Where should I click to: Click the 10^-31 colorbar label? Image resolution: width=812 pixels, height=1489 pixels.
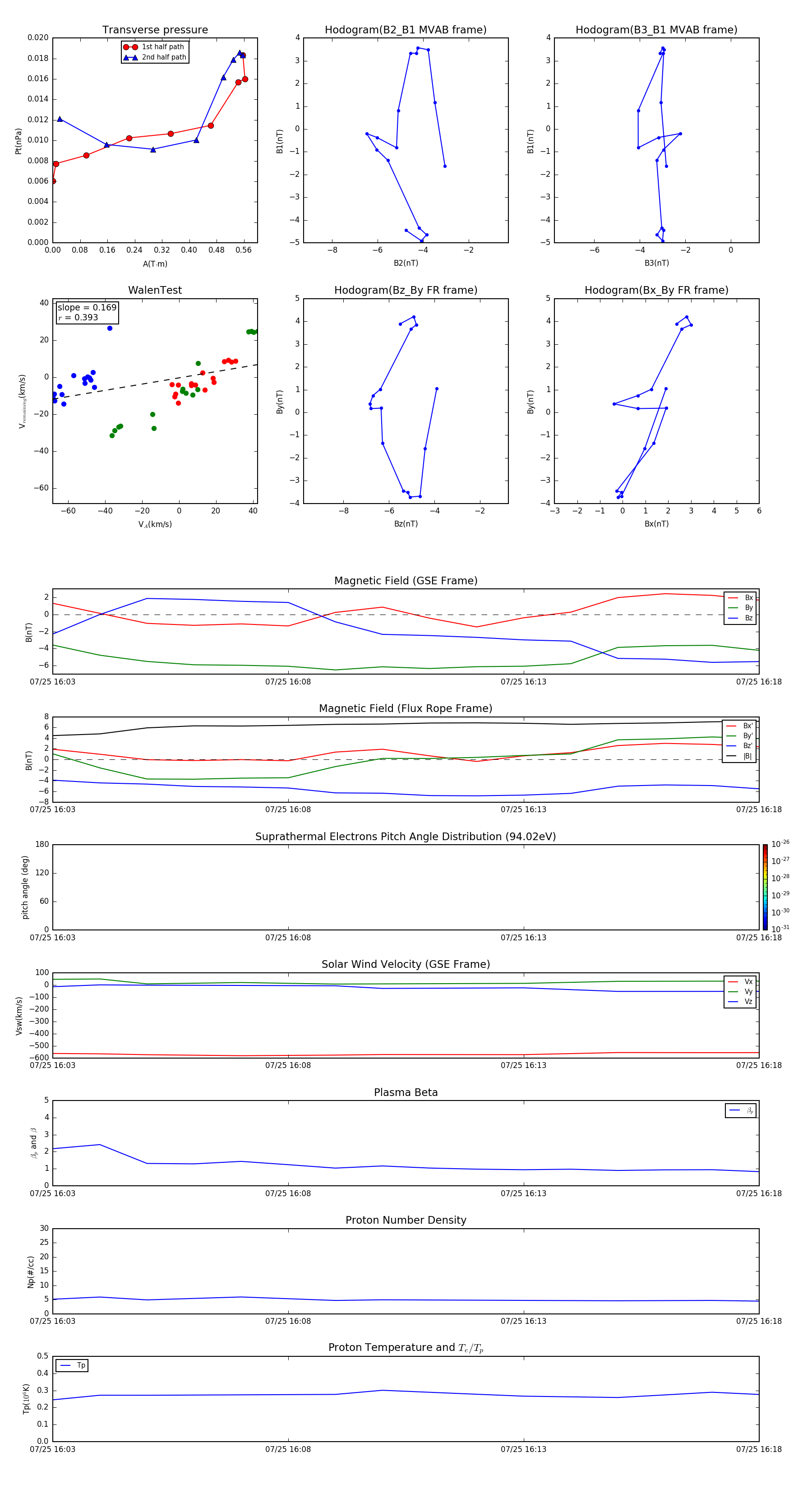(x=780, y=929)
